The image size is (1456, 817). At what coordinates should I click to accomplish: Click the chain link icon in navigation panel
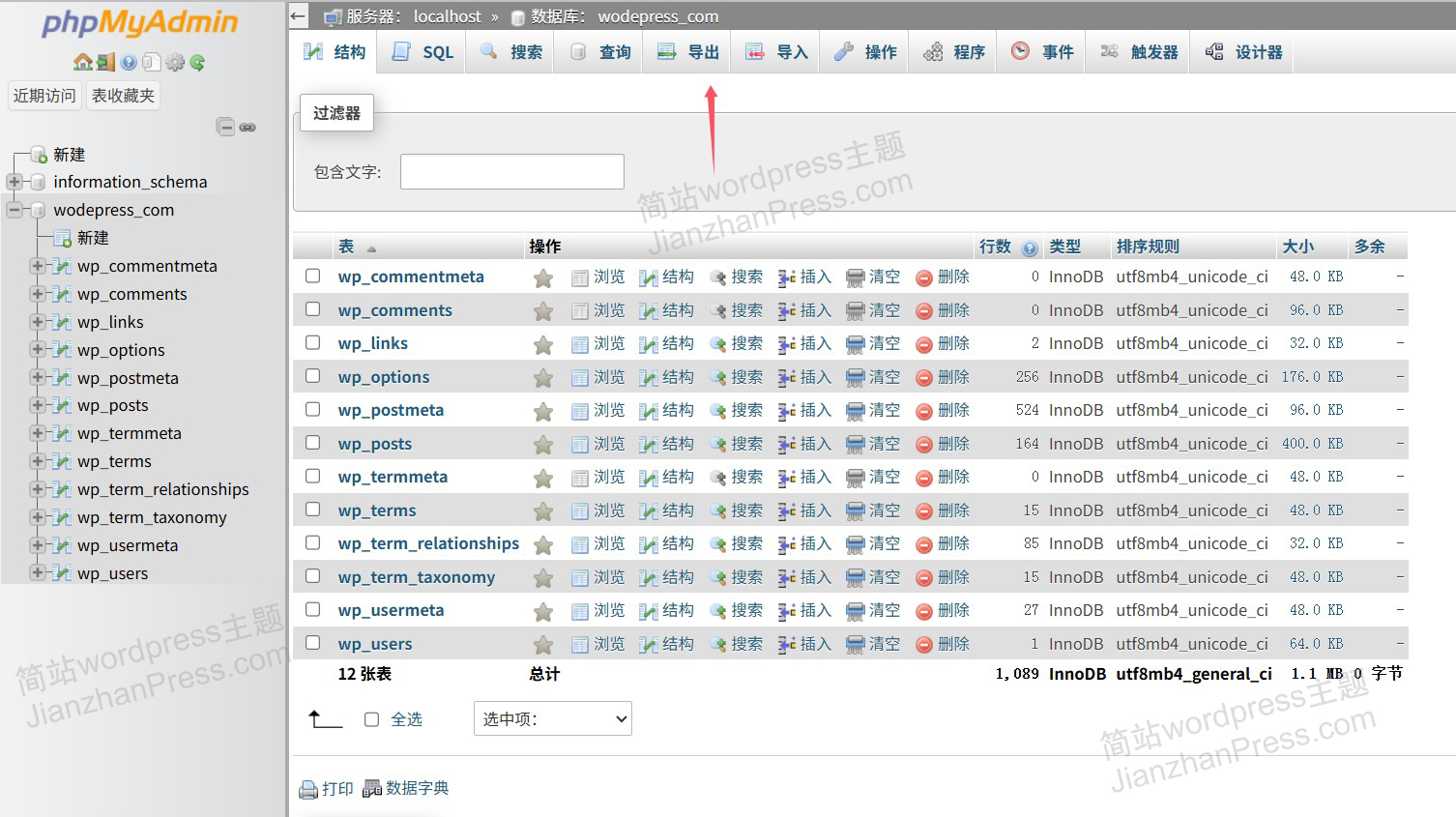click(x=248, y=127)
